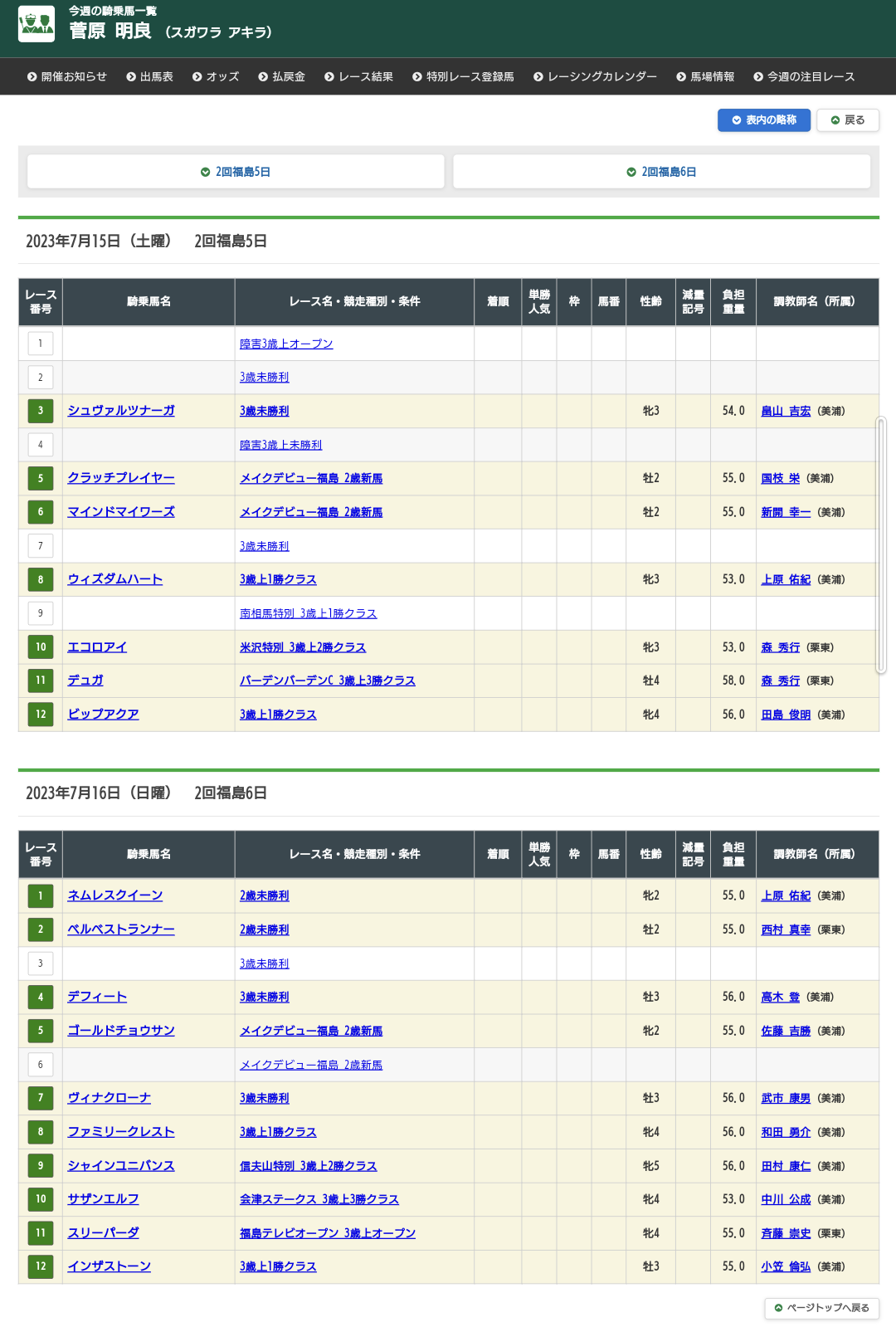Open race link 福島テレビオープン 3歳上オープン

tap(328, 1233)
